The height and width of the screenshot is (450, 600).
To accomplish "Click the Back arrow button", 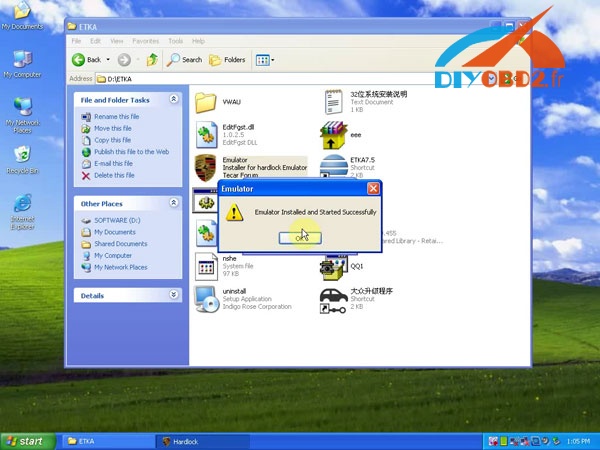I will click(78, 60).
